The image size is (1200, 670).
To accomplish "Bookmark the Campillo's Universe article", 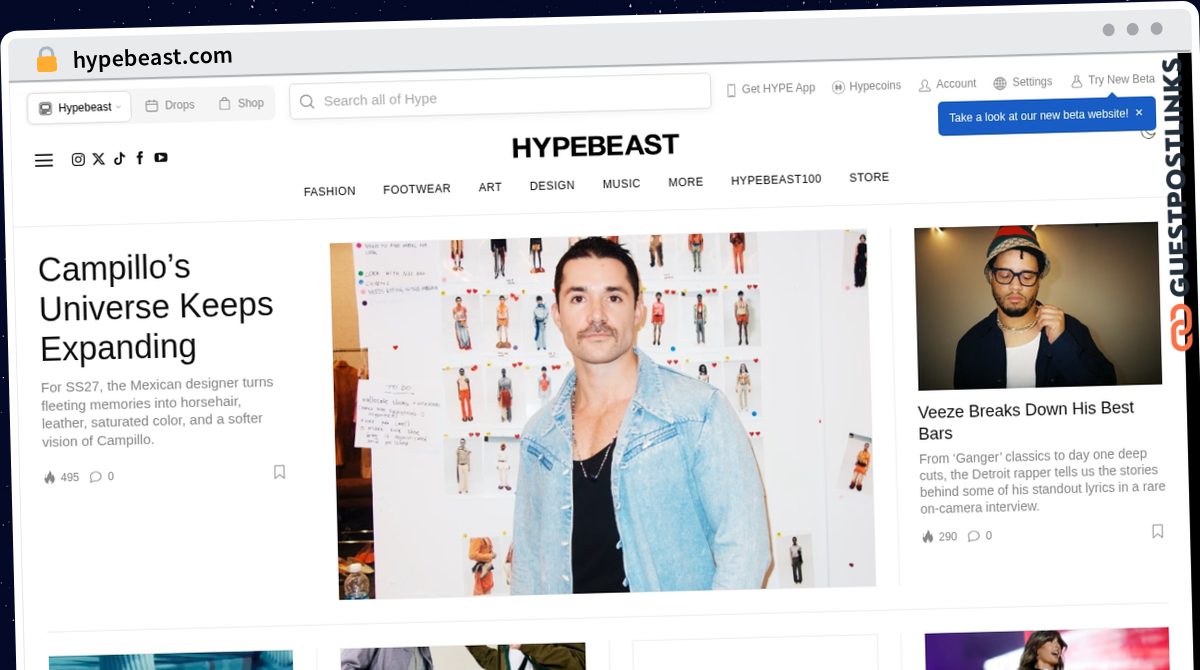I will [279, 471].
